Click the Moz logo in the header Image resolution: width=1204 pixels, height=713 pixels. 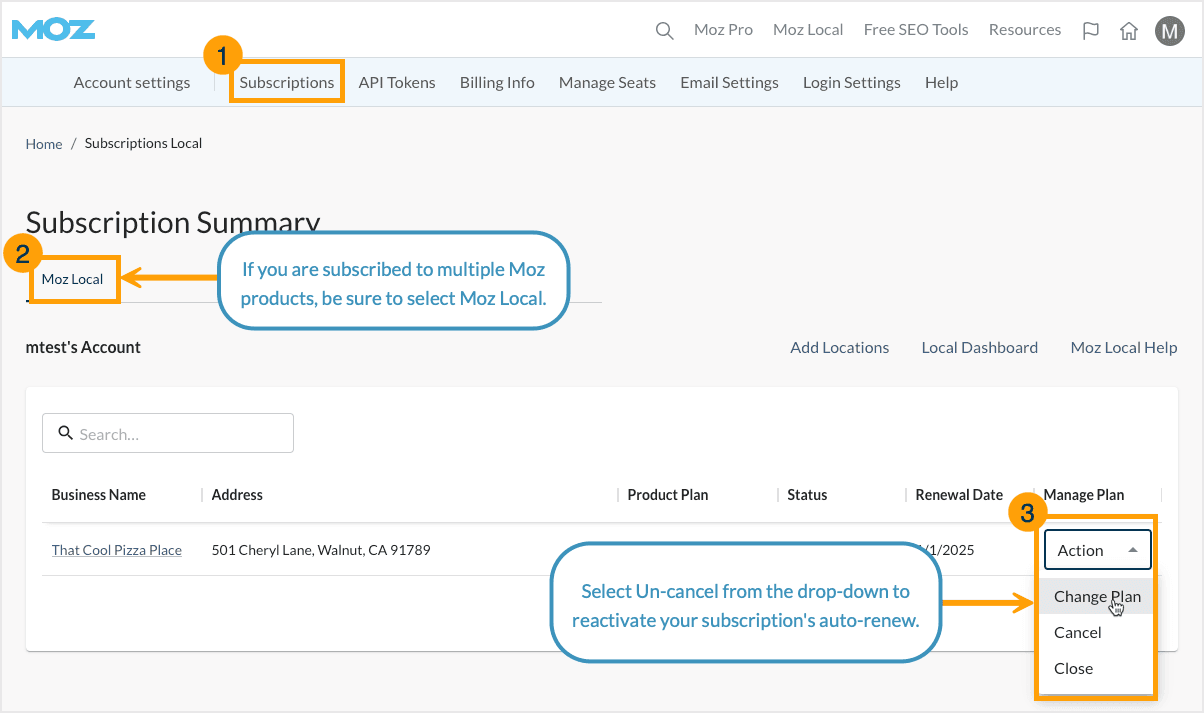point(52,29)
